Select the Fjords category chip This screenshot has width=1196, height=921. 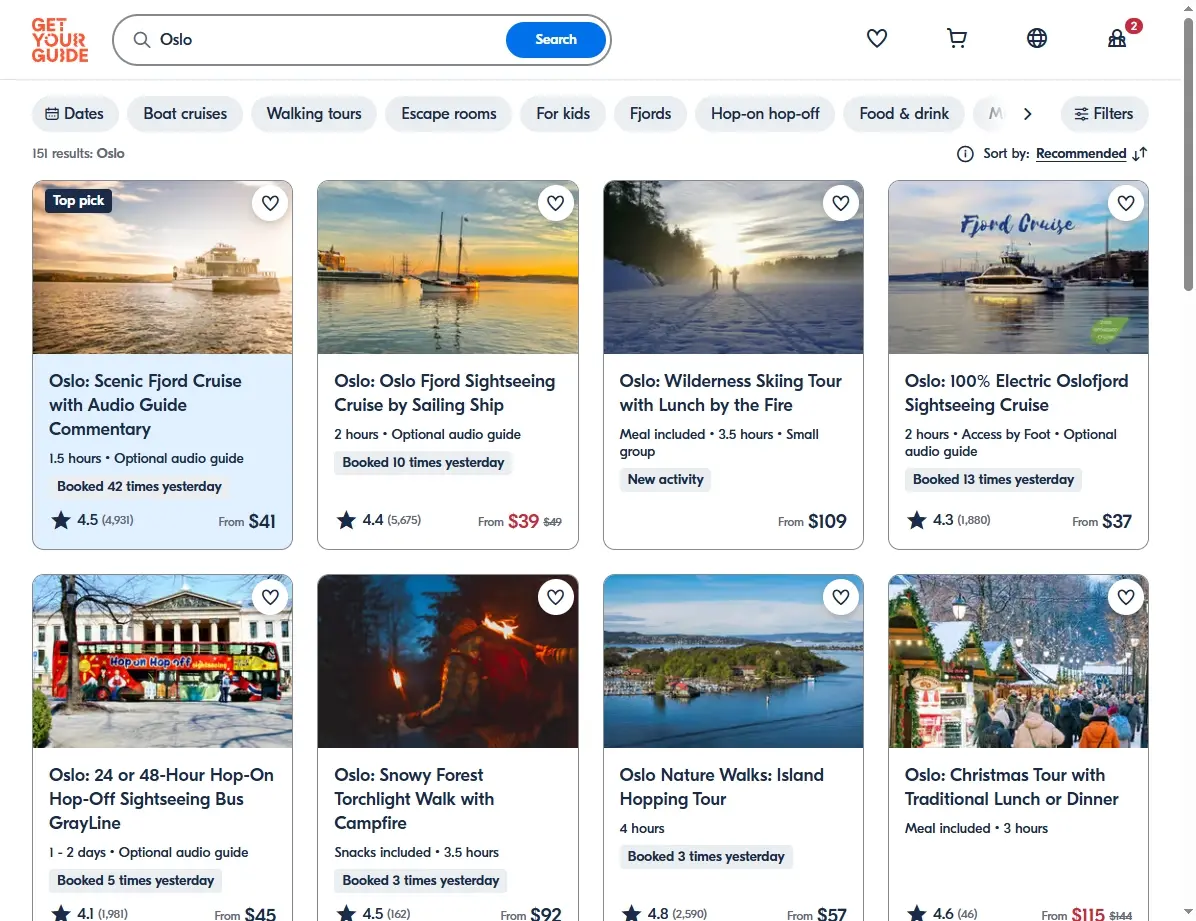pyautogui.click(x=651, y=114)
